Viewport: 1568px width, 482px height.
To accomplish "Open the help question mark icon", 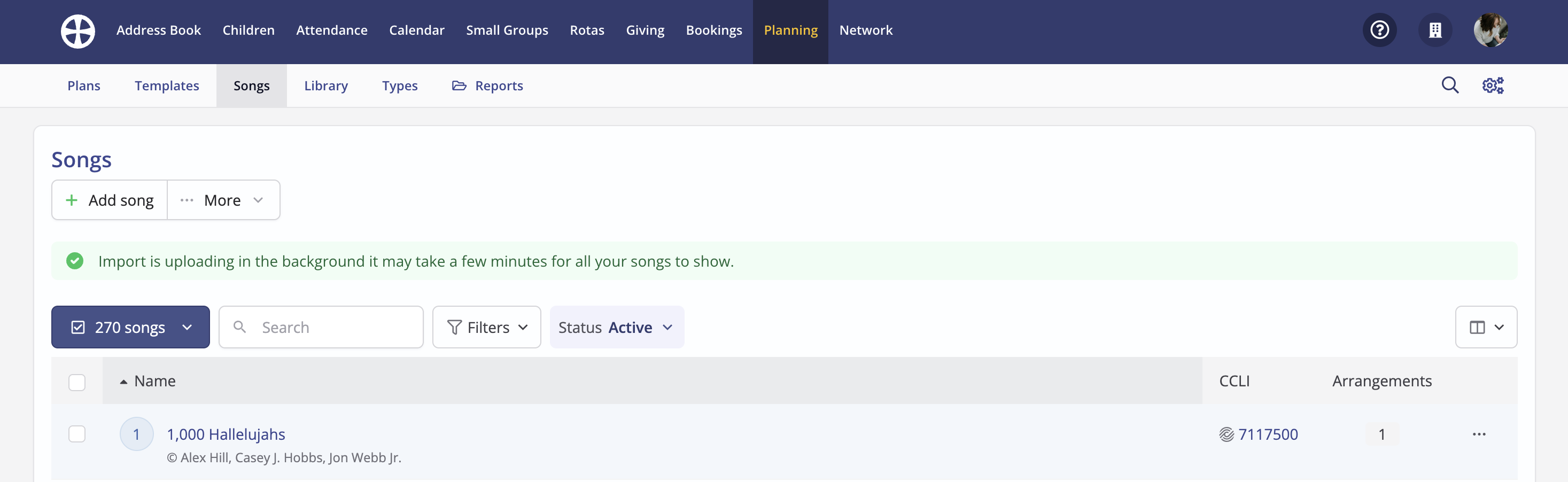I will (1379, 30).
